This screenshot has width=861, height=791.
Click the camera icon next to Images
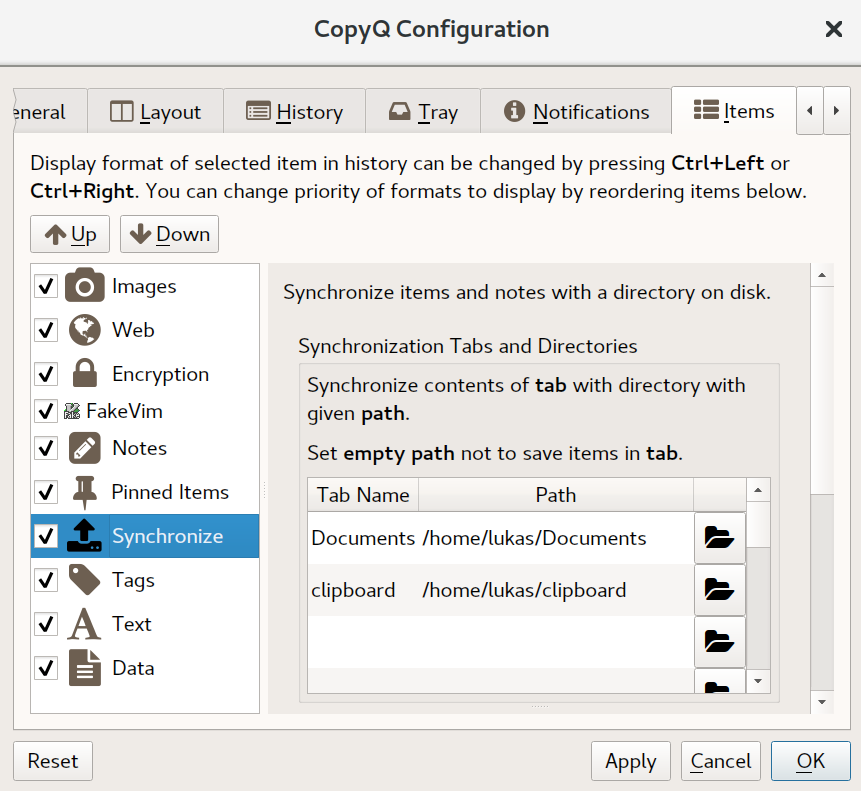click(x=84, y=286)
